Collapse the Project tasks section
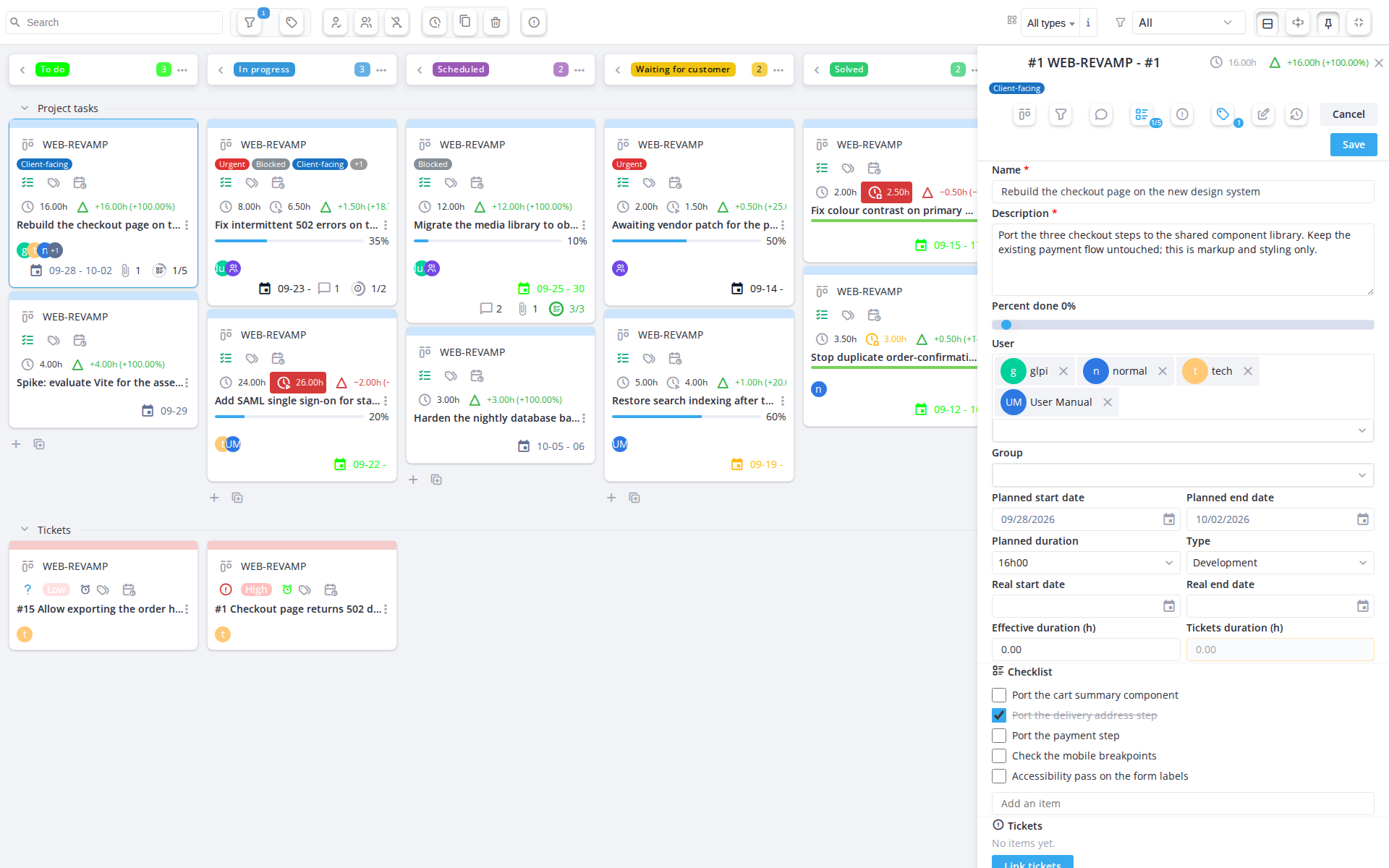 click(25, 109)
